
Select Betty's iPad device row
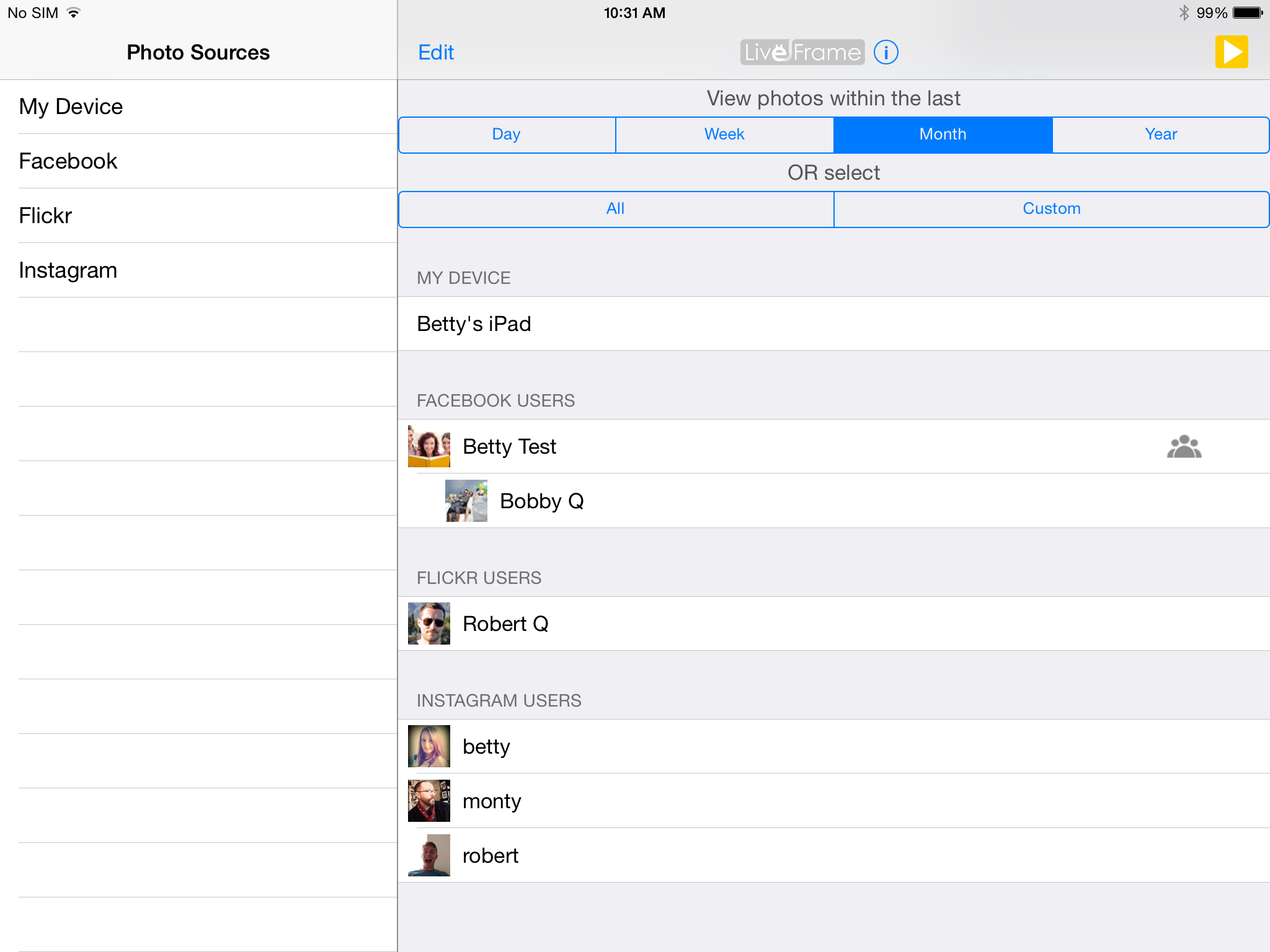[834, 324]
